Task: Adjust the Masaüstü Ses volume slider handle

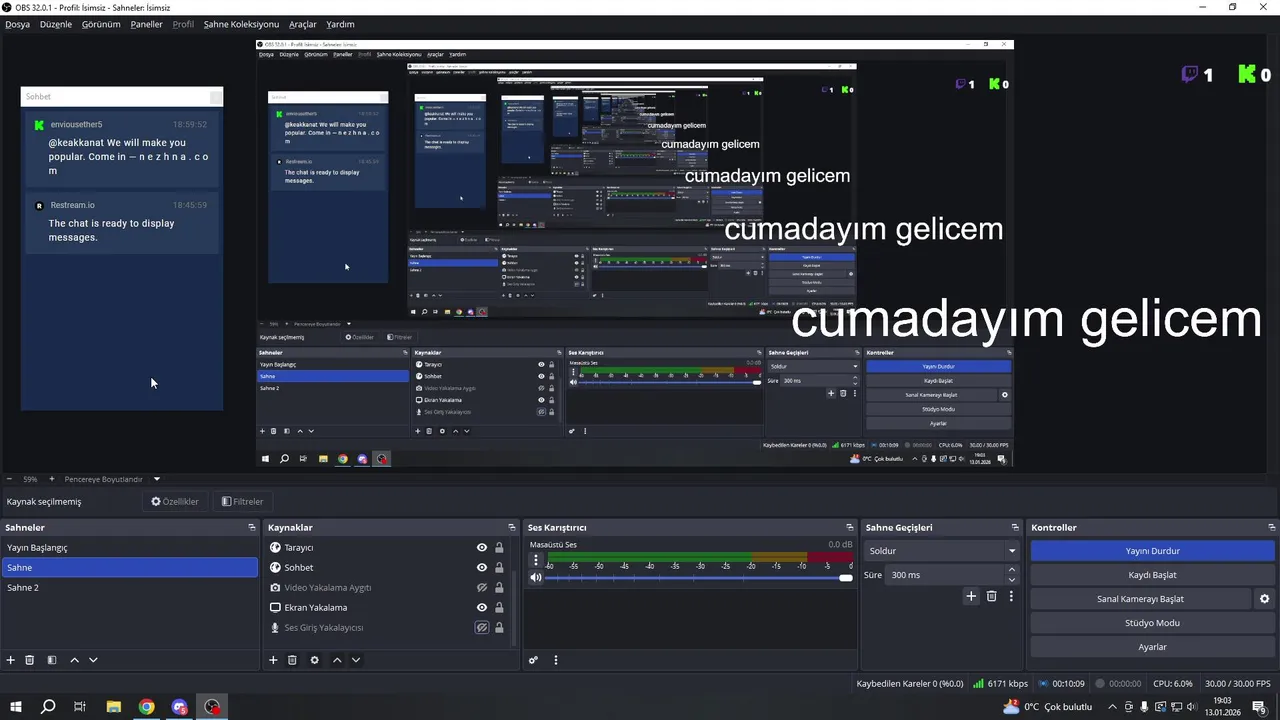Action: pyautogui.click(x=846, y=578)
